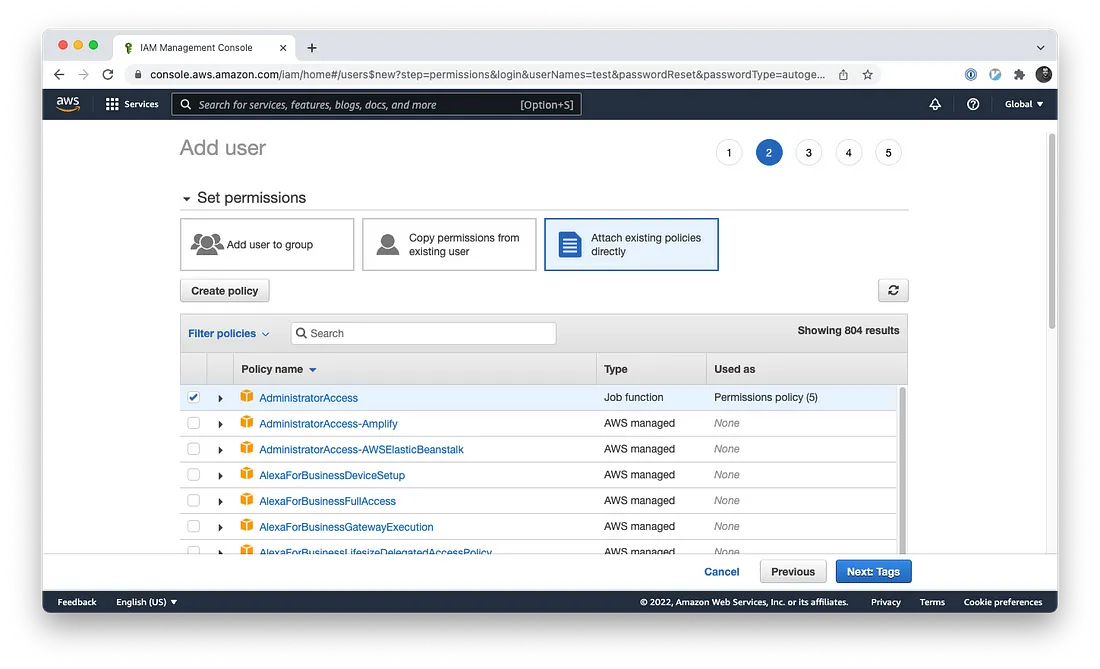Expand the AdministratorAccess-AWSElasticBeanstalk row details
Screen dimensions: 1100x669
[x=220, y=450]
